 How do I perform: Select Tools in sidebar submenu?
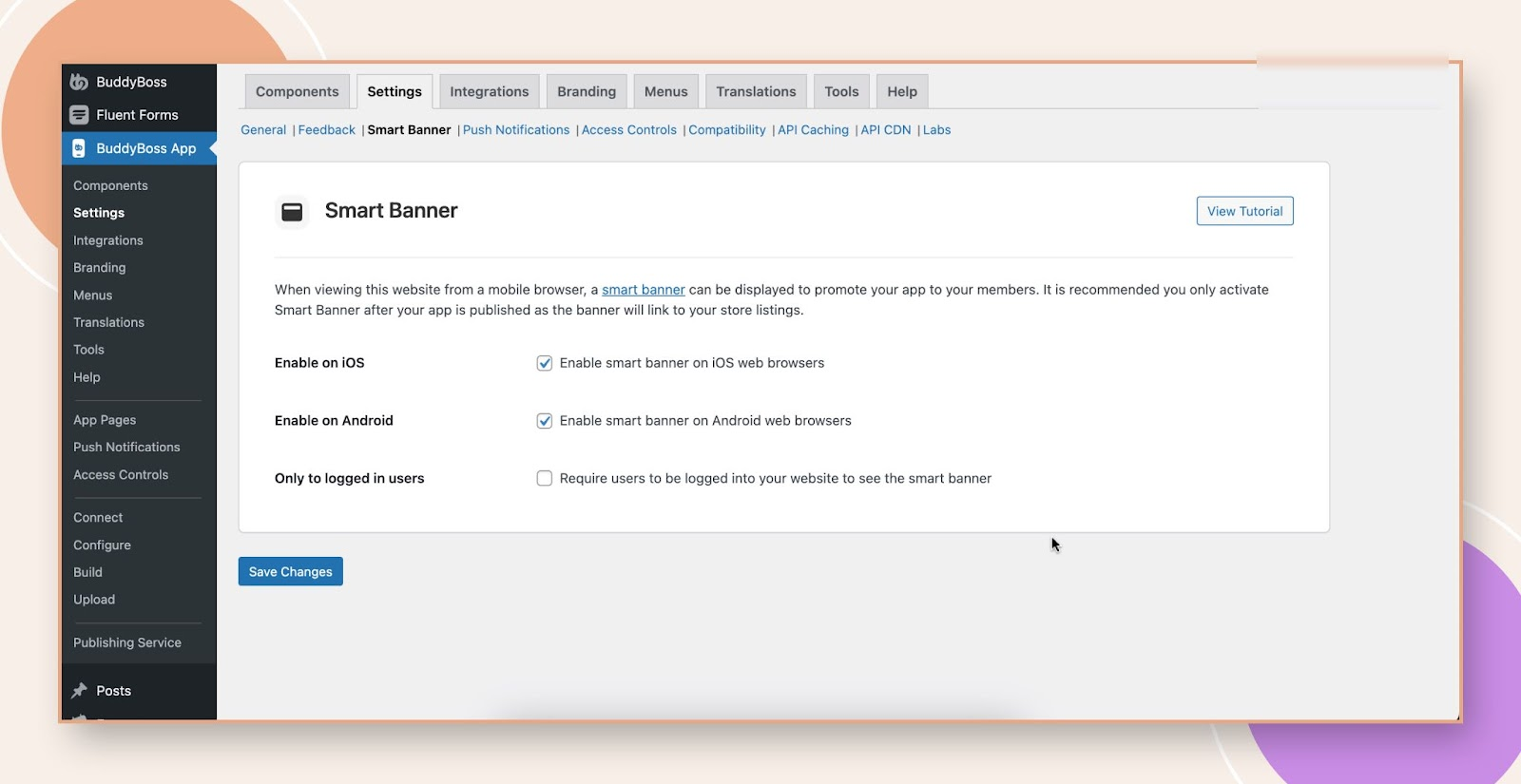89,350
